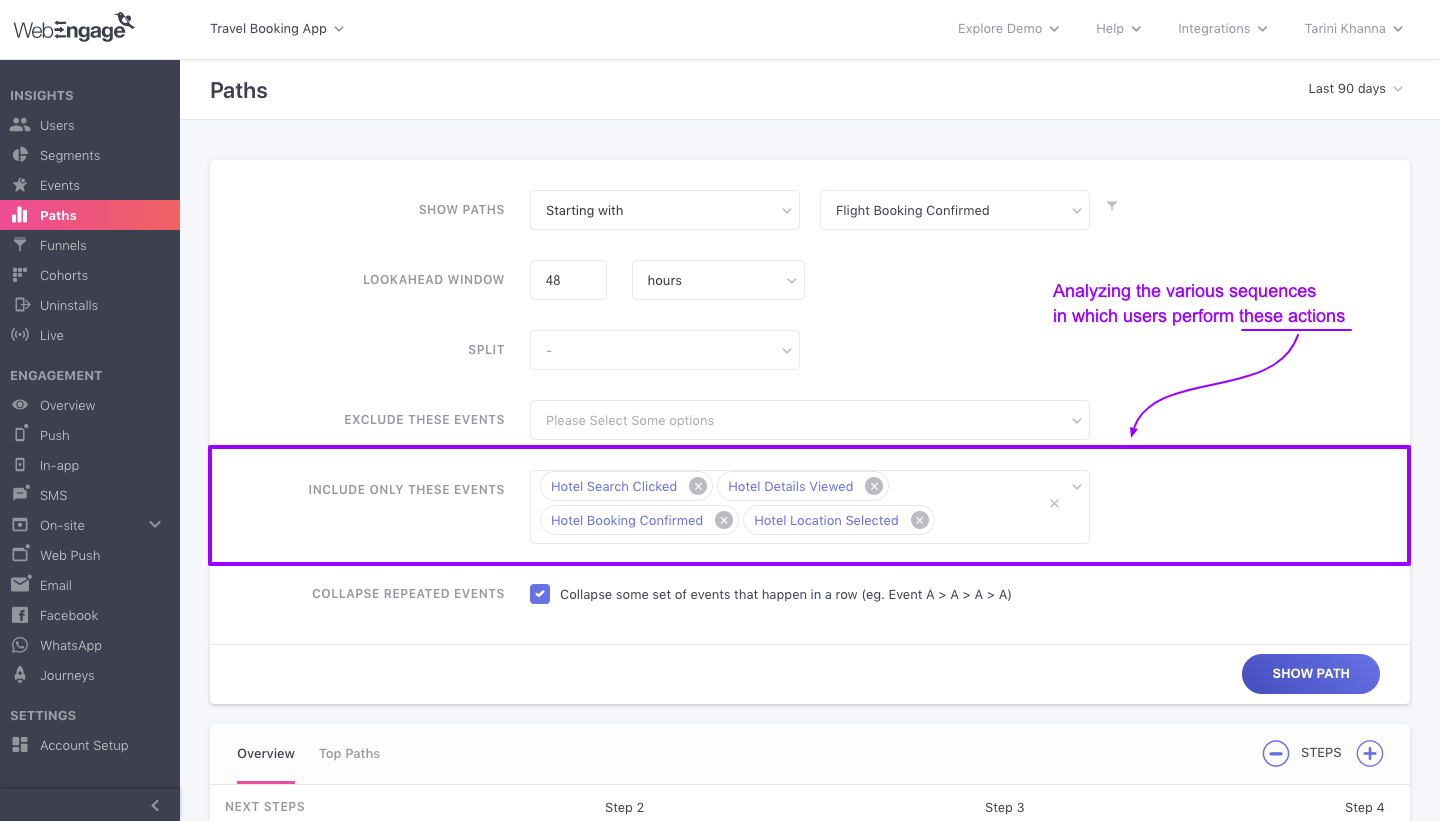
Task: Open the Help menu
Action: click(1119, 29)
